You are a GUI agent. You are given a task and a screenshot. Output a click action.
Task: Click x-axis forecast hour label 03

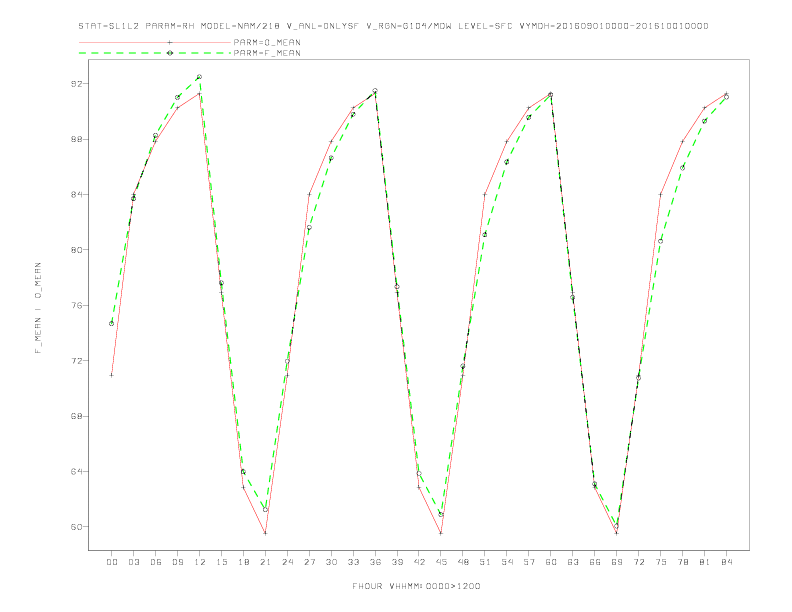click(133, 562)
